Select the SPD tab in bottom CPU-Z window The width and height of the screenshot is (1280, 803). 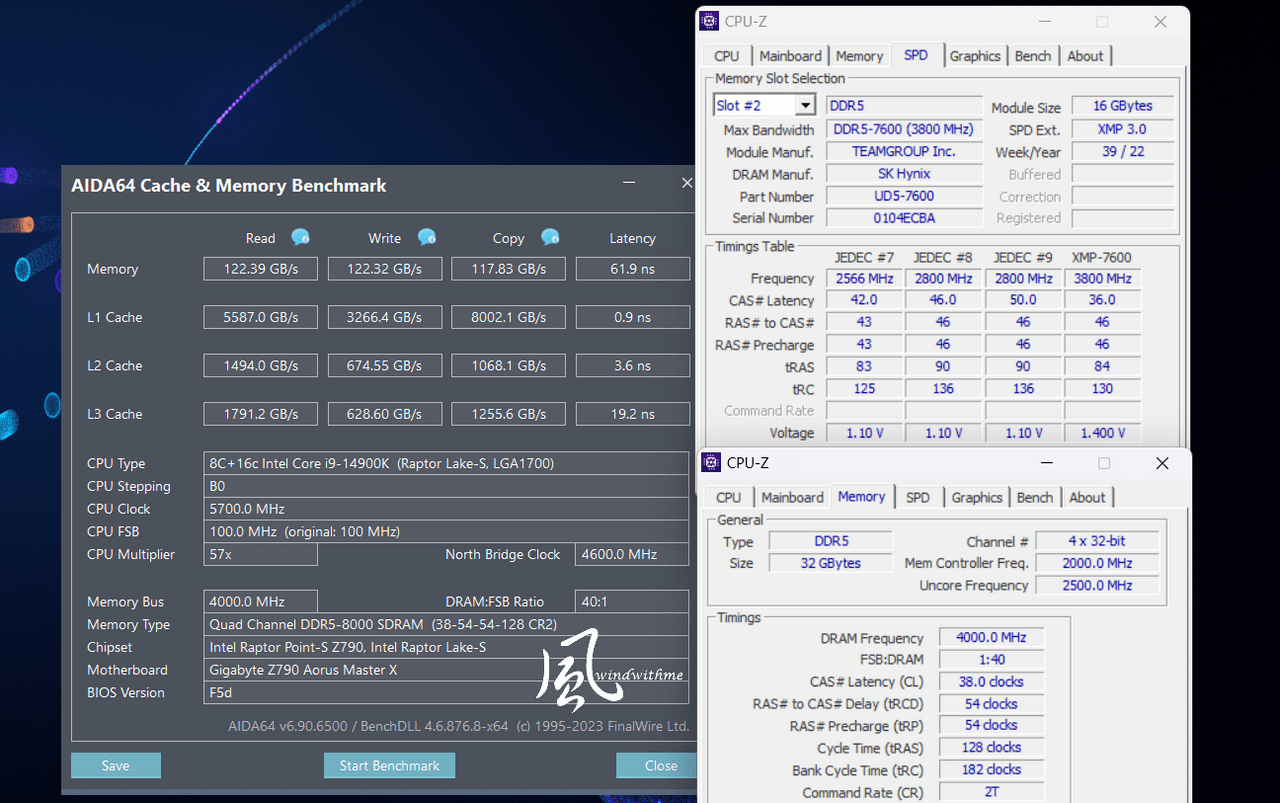click(918, 497)
